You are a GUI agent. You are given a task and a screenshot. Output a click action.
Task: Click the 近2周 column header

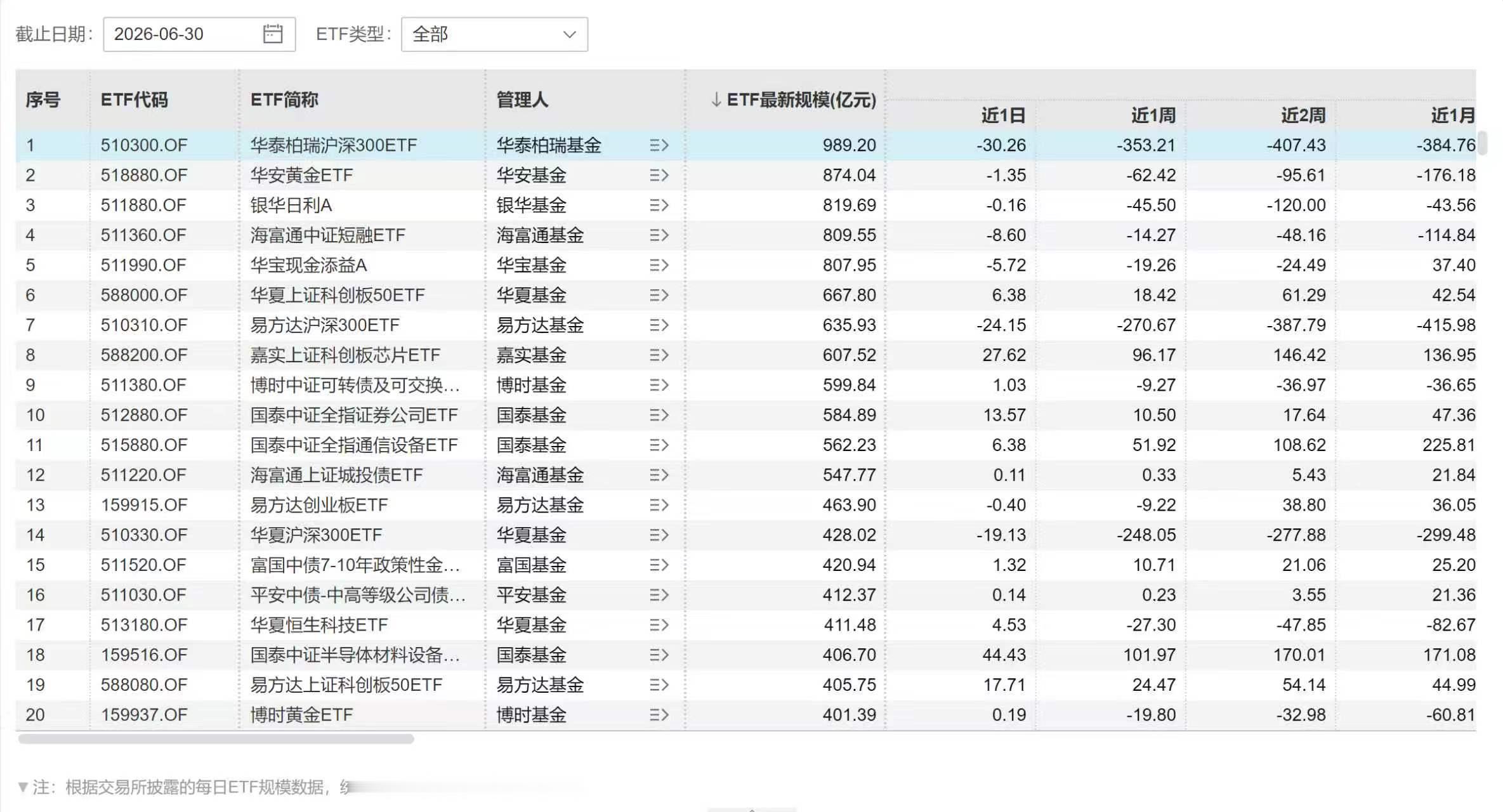[x=1303, y=115]
